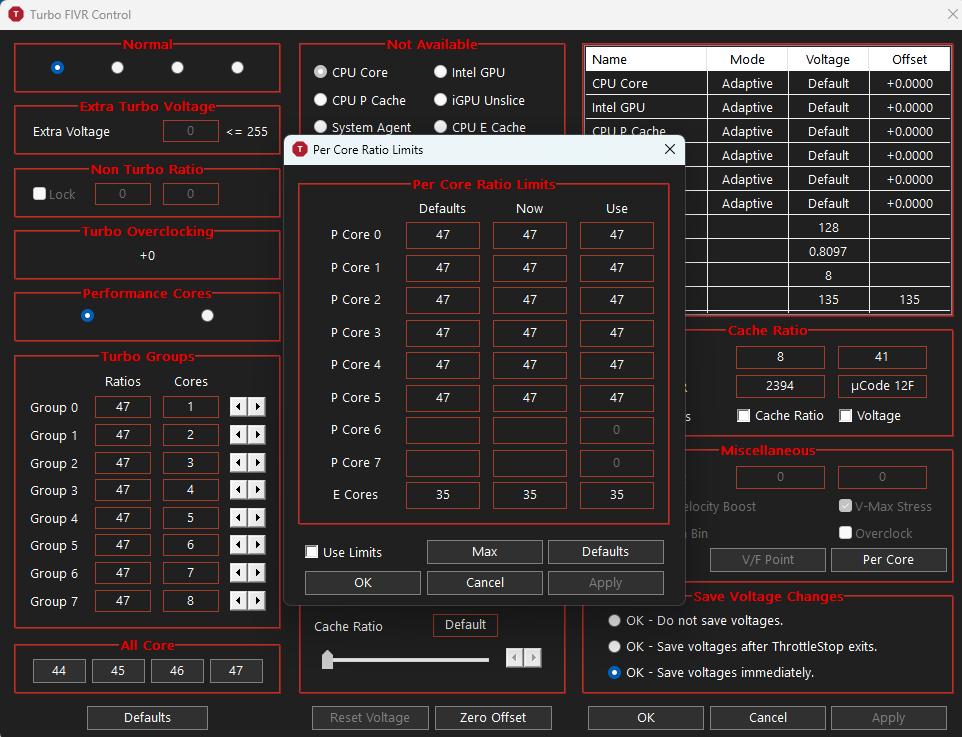Select the second Performance Cores radio button
This screenshot has width=962, height=737.
pyautogui.click(x=207, y=315)
